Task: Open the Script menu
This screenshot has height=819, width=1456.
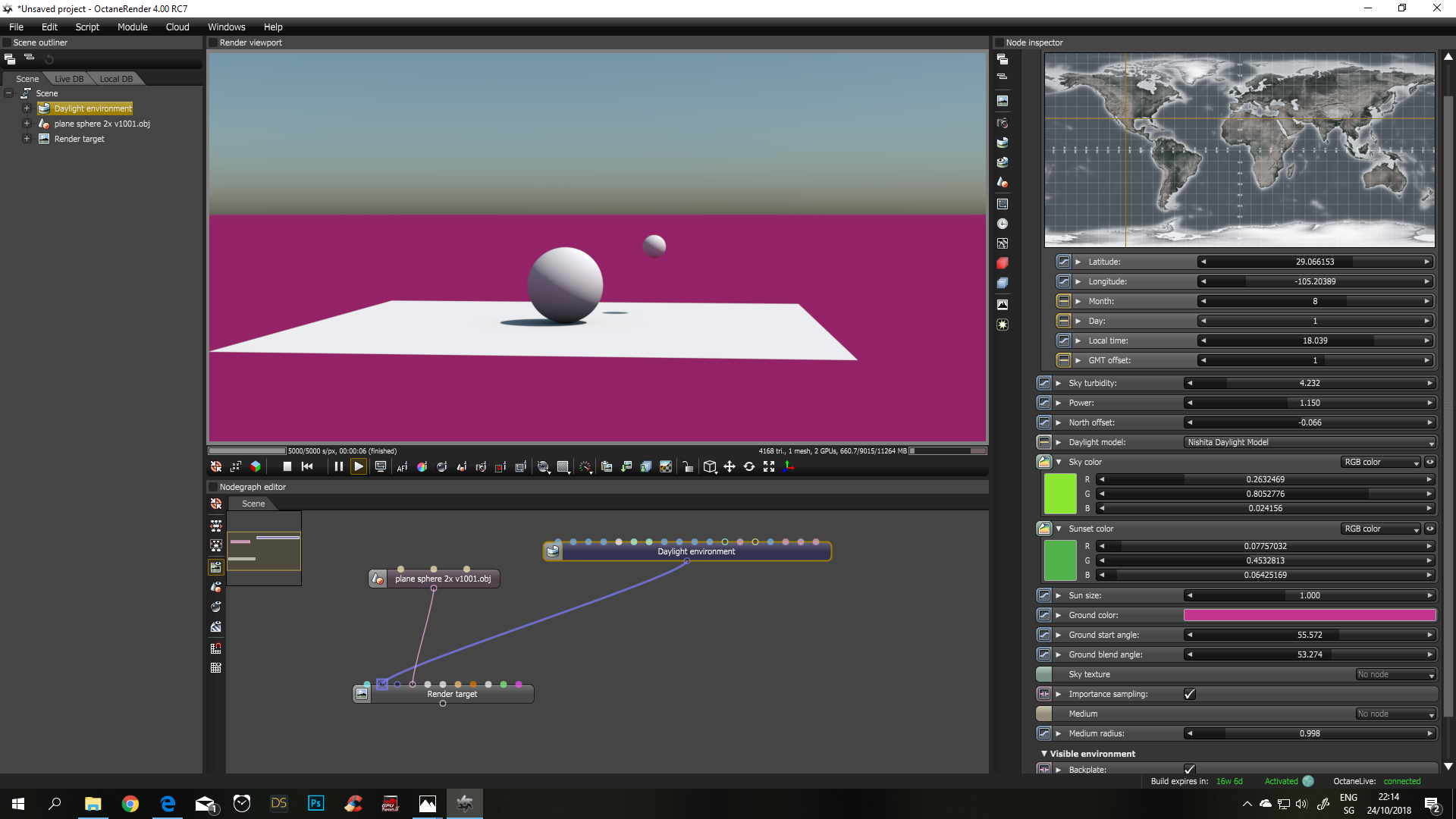Action: point(87,27)
